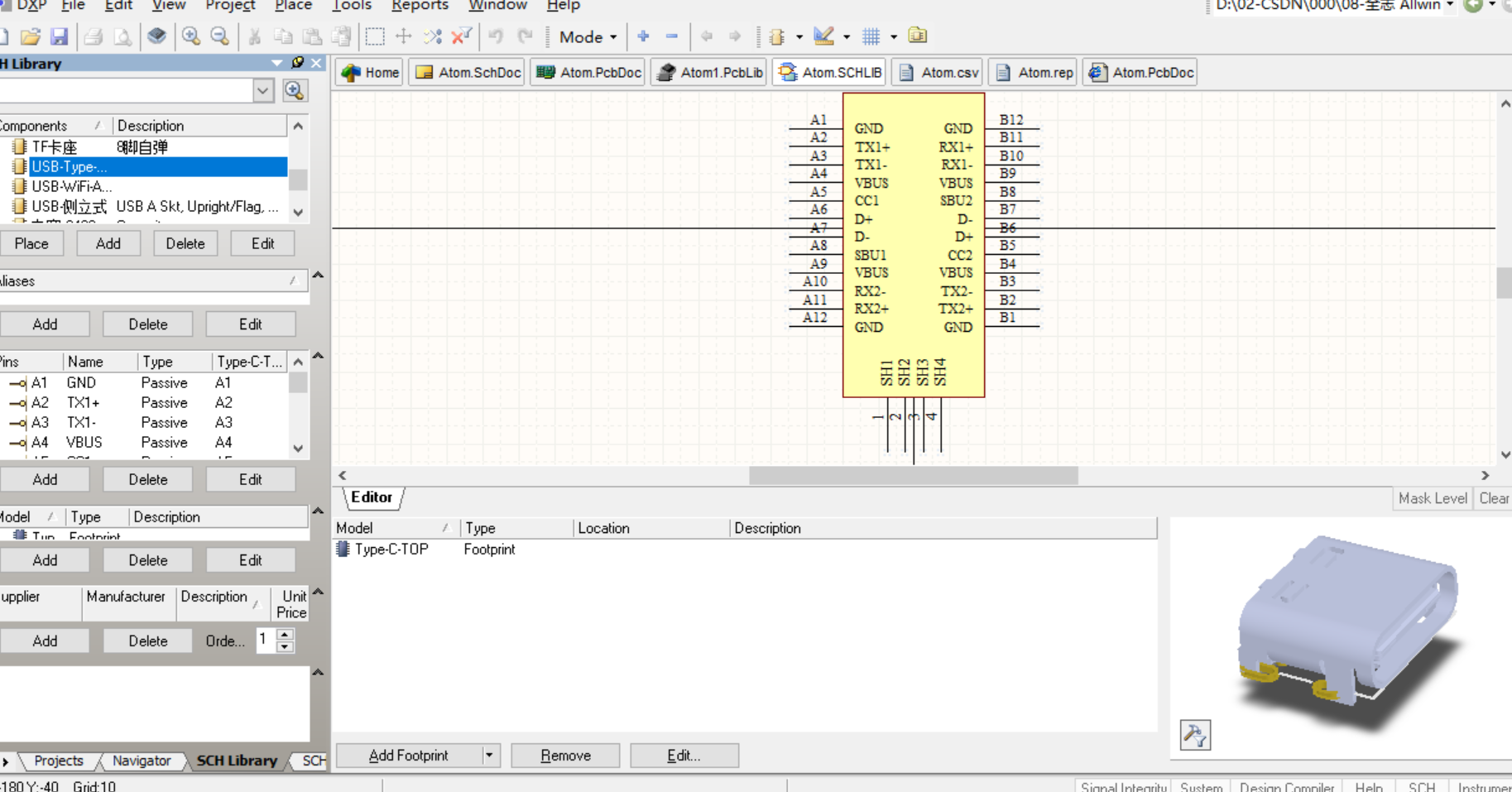The width and height of the screenshot is (1512, 792).
Task: Clear the current filter with the red X funnel icon
Action: (462, 36)
